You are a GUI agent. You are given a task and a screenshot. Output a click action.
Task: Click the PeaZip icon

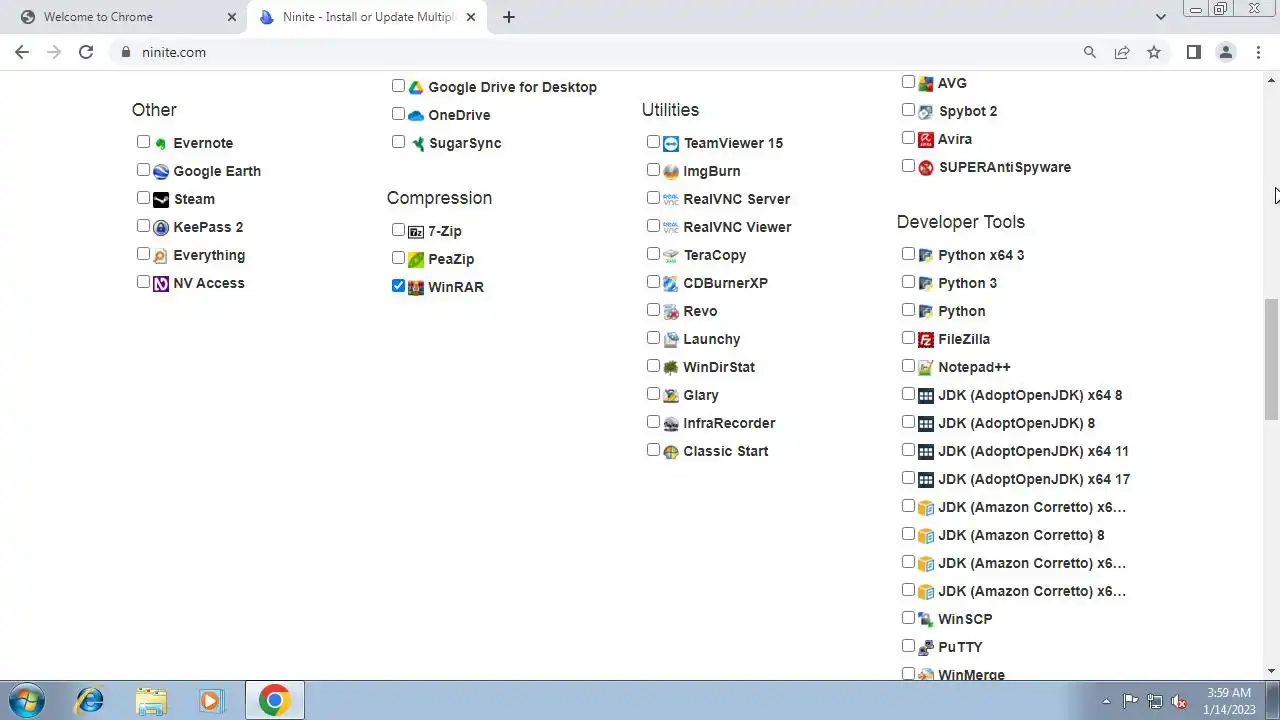(416, 259)
